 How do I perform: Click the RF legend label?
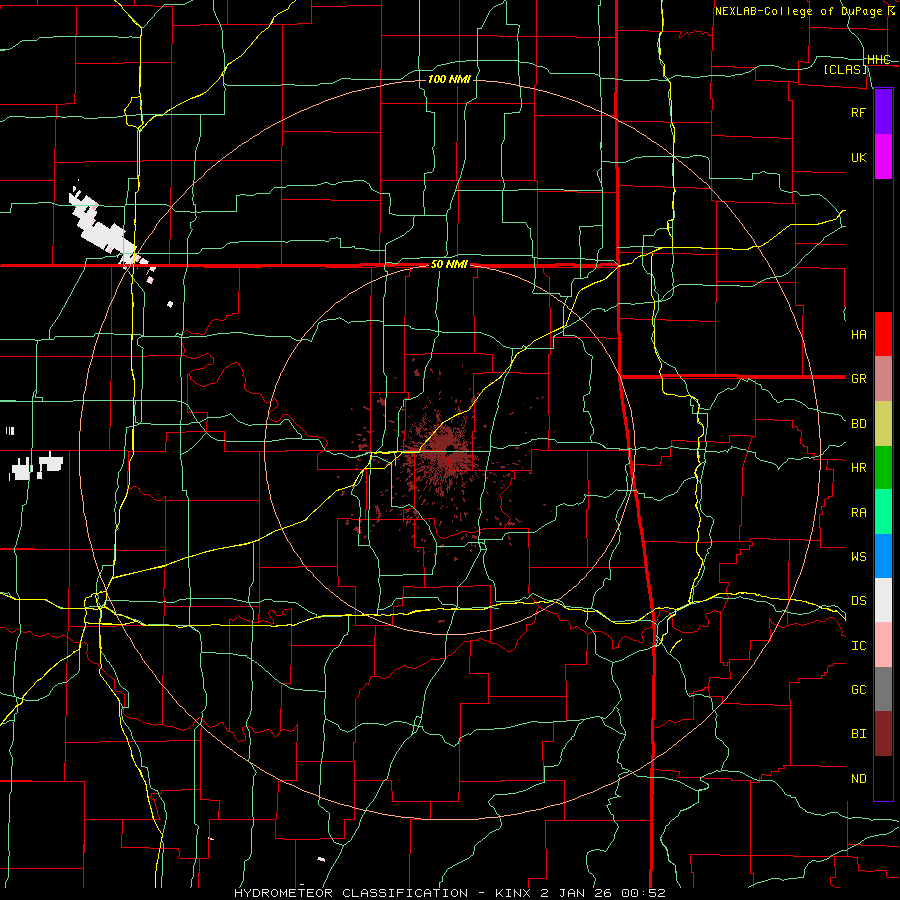click(x=858, y=112)
